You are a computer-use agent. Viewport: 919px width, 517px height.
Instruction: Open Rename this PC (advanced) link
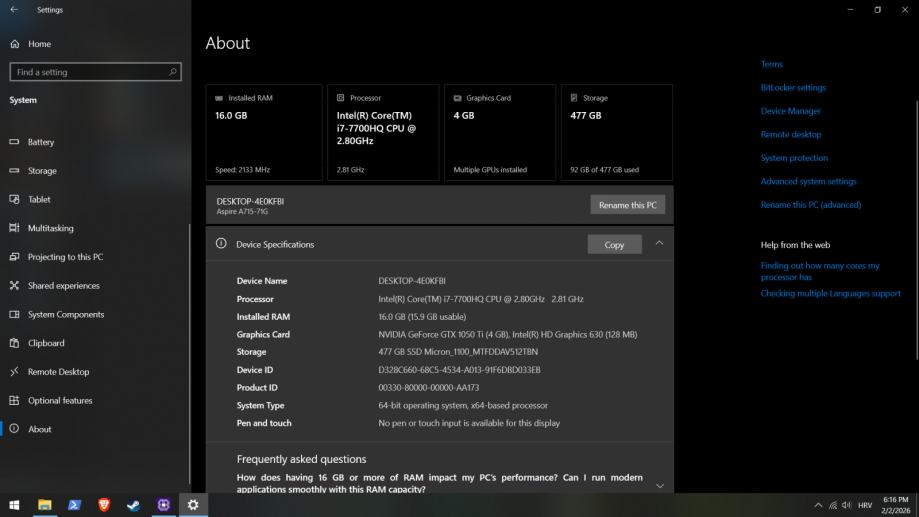811,205
